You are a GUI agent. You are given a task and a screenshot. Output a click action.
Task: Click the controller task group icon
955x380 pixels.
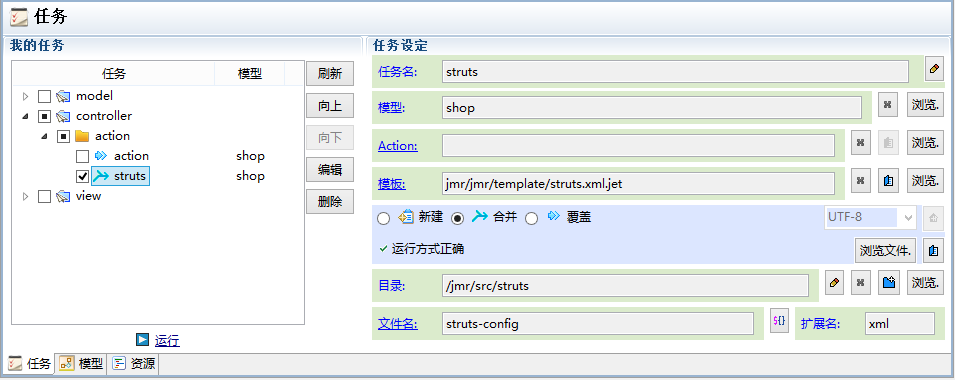[63, 116]
